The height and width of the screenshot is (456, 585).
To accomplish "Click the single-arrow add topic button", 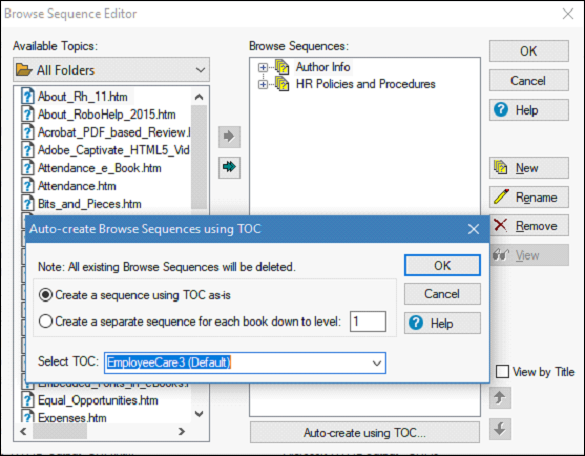I will [229, 137].
